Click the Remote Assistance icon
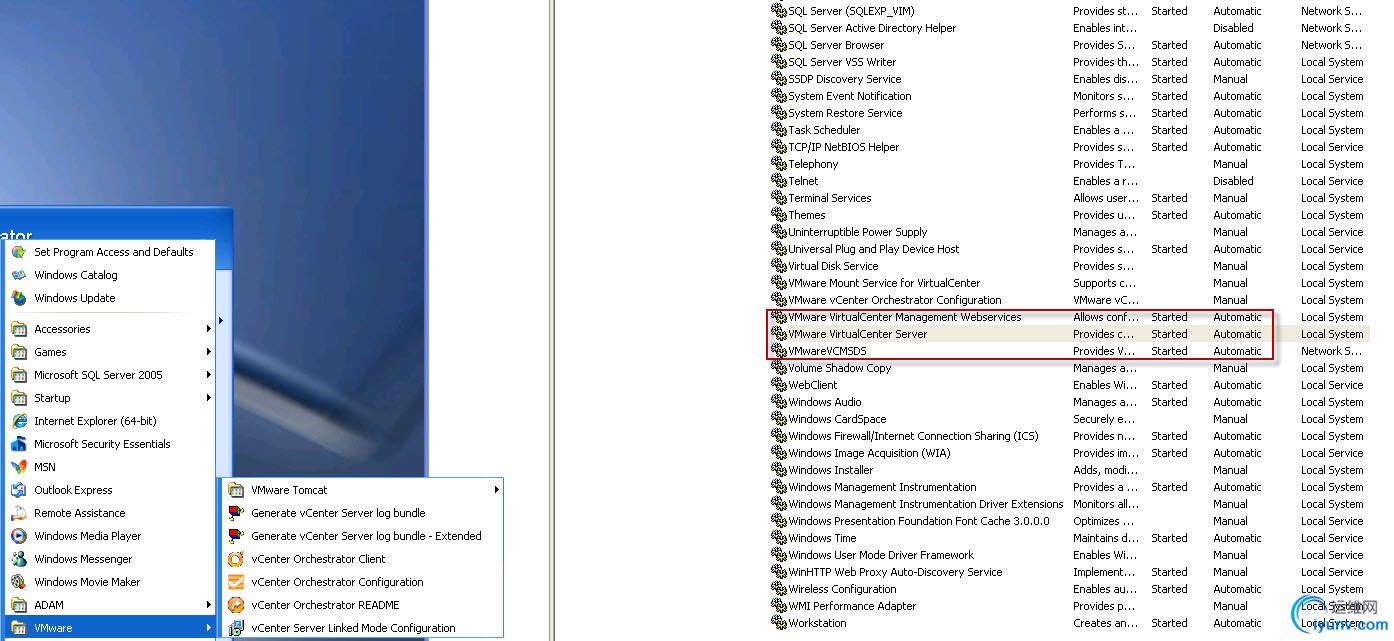 18,513
